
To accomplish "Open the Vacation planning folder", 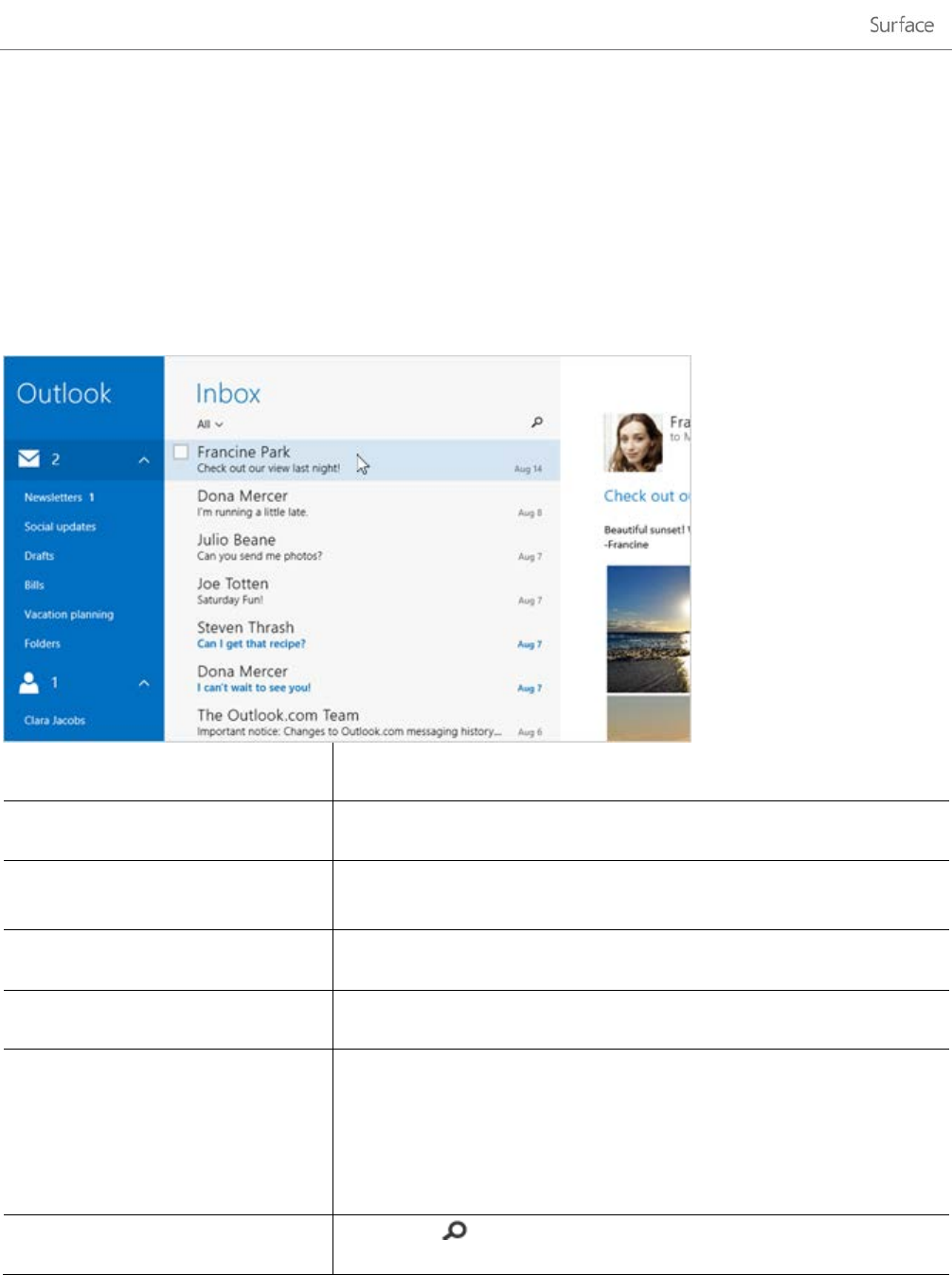I will (68, 615).
